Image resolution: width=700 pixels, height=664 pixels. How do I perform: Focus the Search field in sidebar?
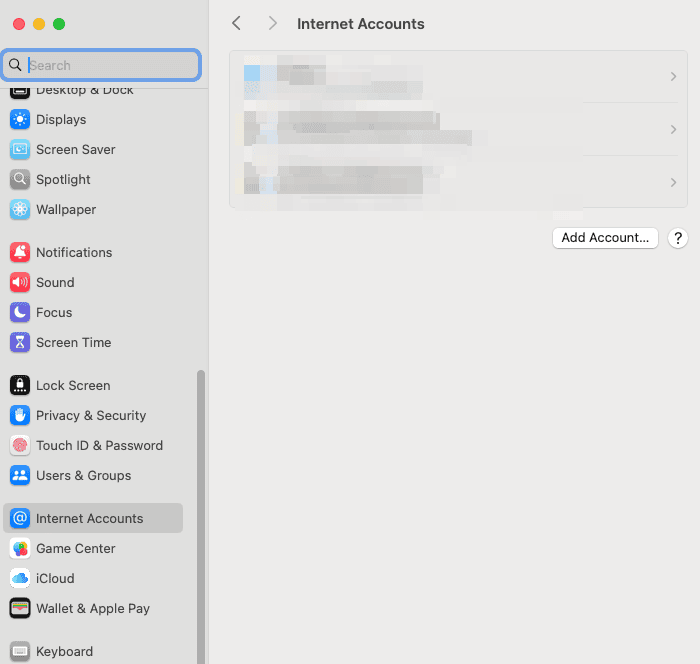[x=110, y=65]
